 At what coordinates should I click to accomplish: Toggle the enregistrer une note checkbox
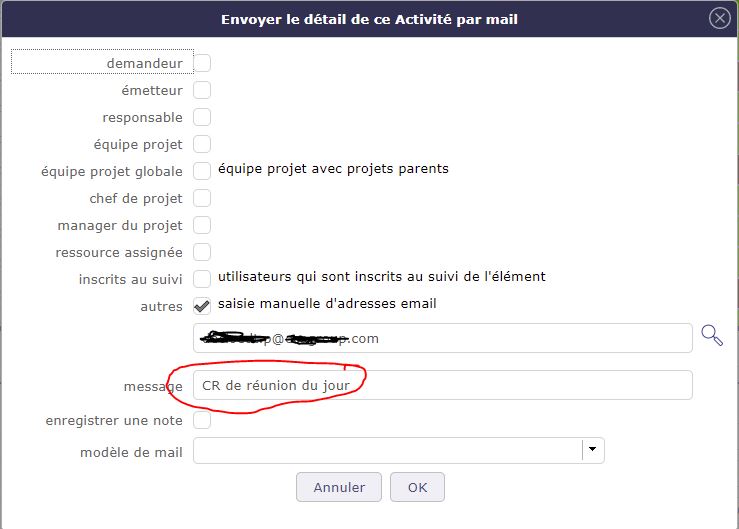(202, 420)
